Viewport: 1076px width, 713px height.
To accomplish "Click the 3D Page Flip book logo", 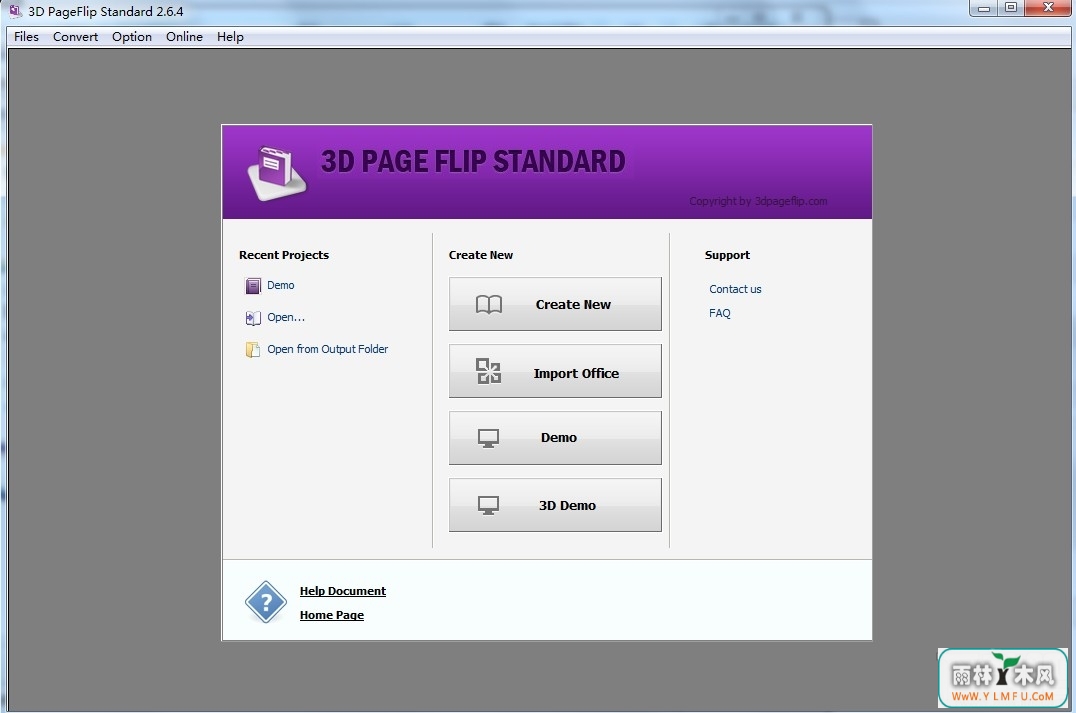I will 277,174.
